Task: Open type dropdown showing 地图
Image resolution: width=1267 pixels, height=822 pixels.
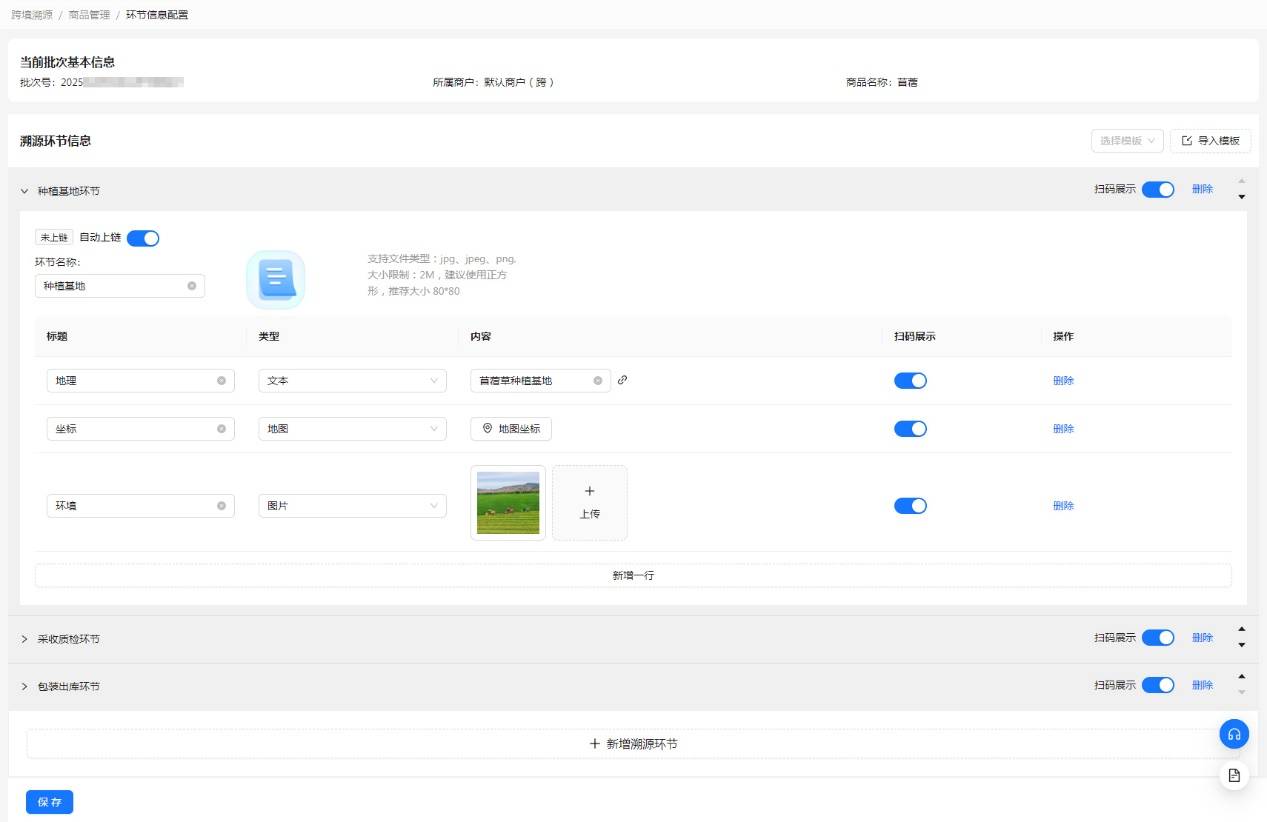Action: click(x=352, y=429)
